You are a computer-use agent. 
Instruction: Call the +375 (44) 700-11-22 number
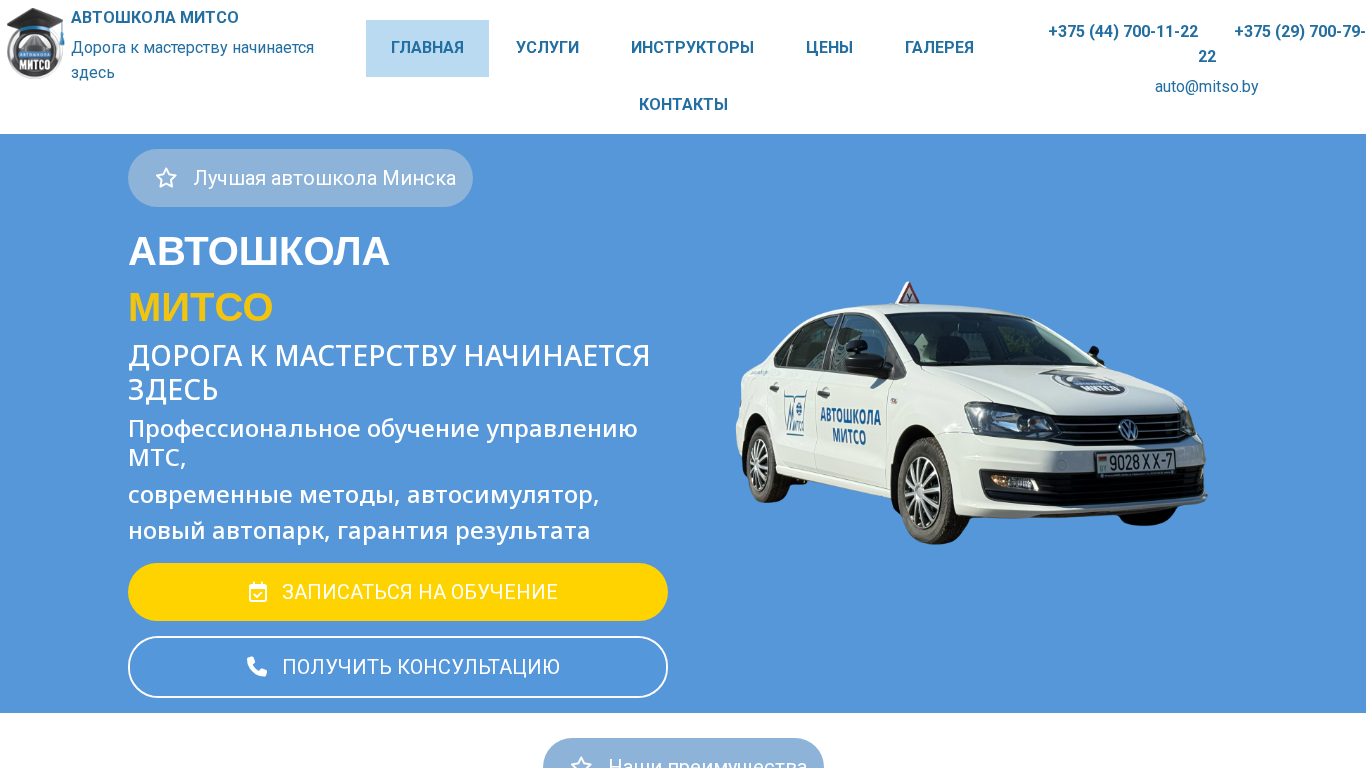pyautogui.click(x=1123, y=32)
